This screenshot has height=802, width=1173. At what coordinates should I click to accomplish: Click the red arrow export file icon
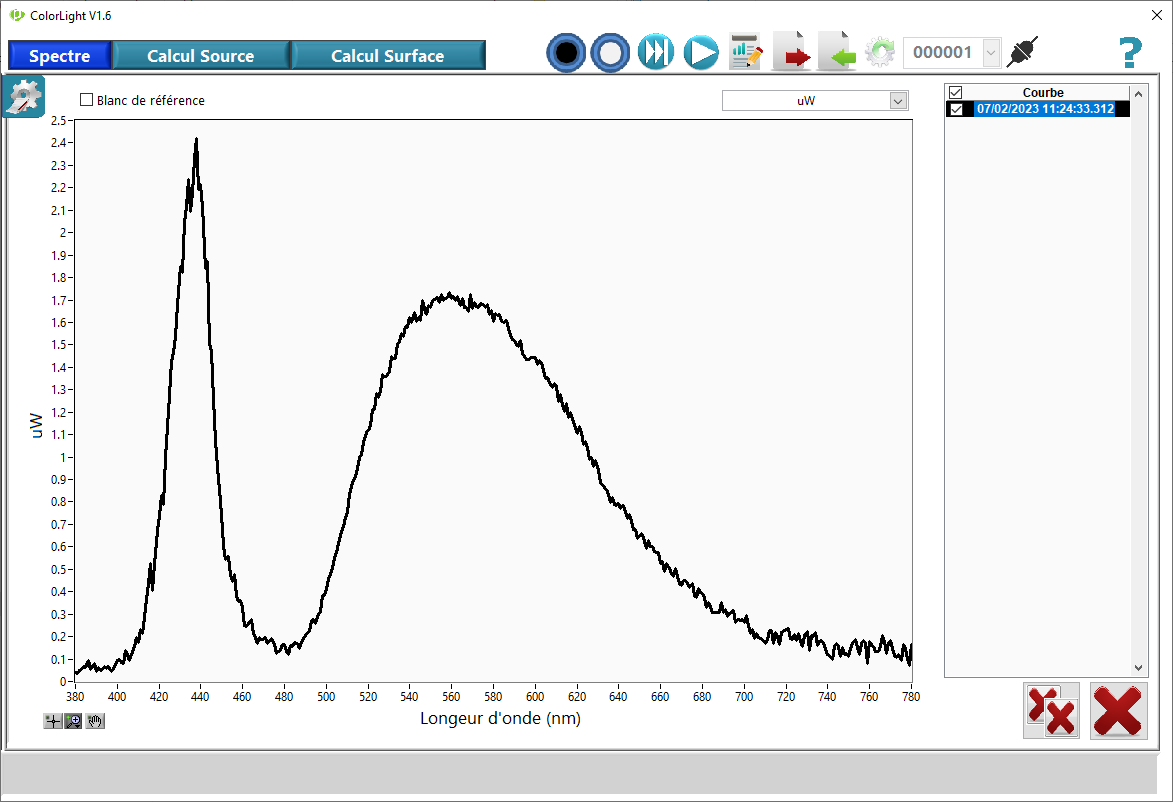(x=792, y=52)
